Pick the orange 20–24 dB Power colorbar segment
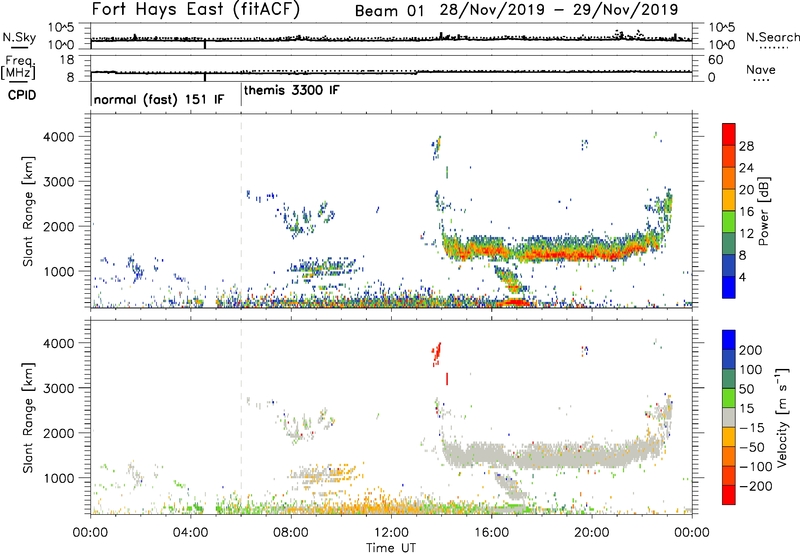The height and width of the screenshot is (554, 800). [x=729, y=178]
